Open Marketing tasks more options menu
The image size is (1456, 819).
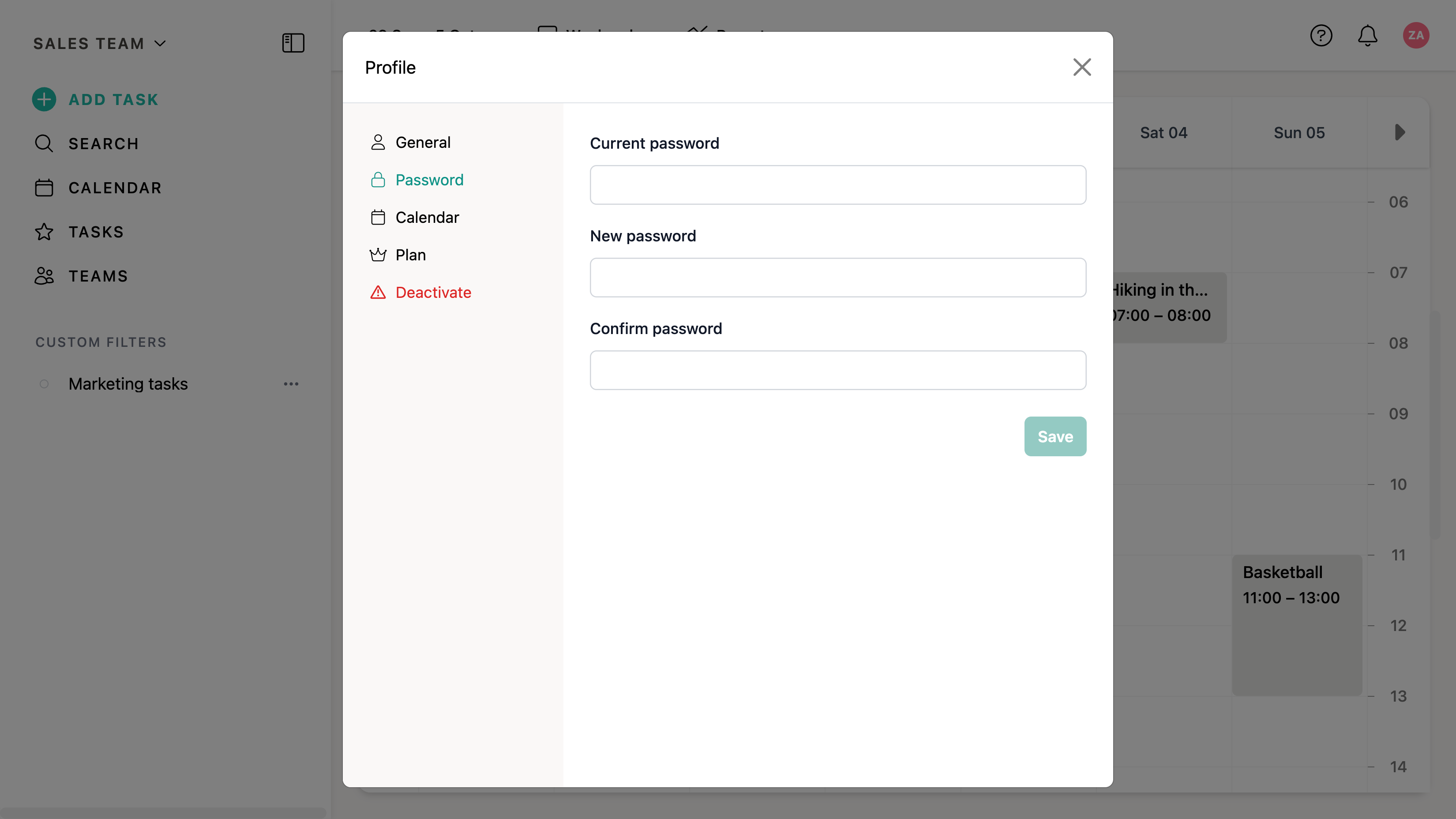(291, 384)
